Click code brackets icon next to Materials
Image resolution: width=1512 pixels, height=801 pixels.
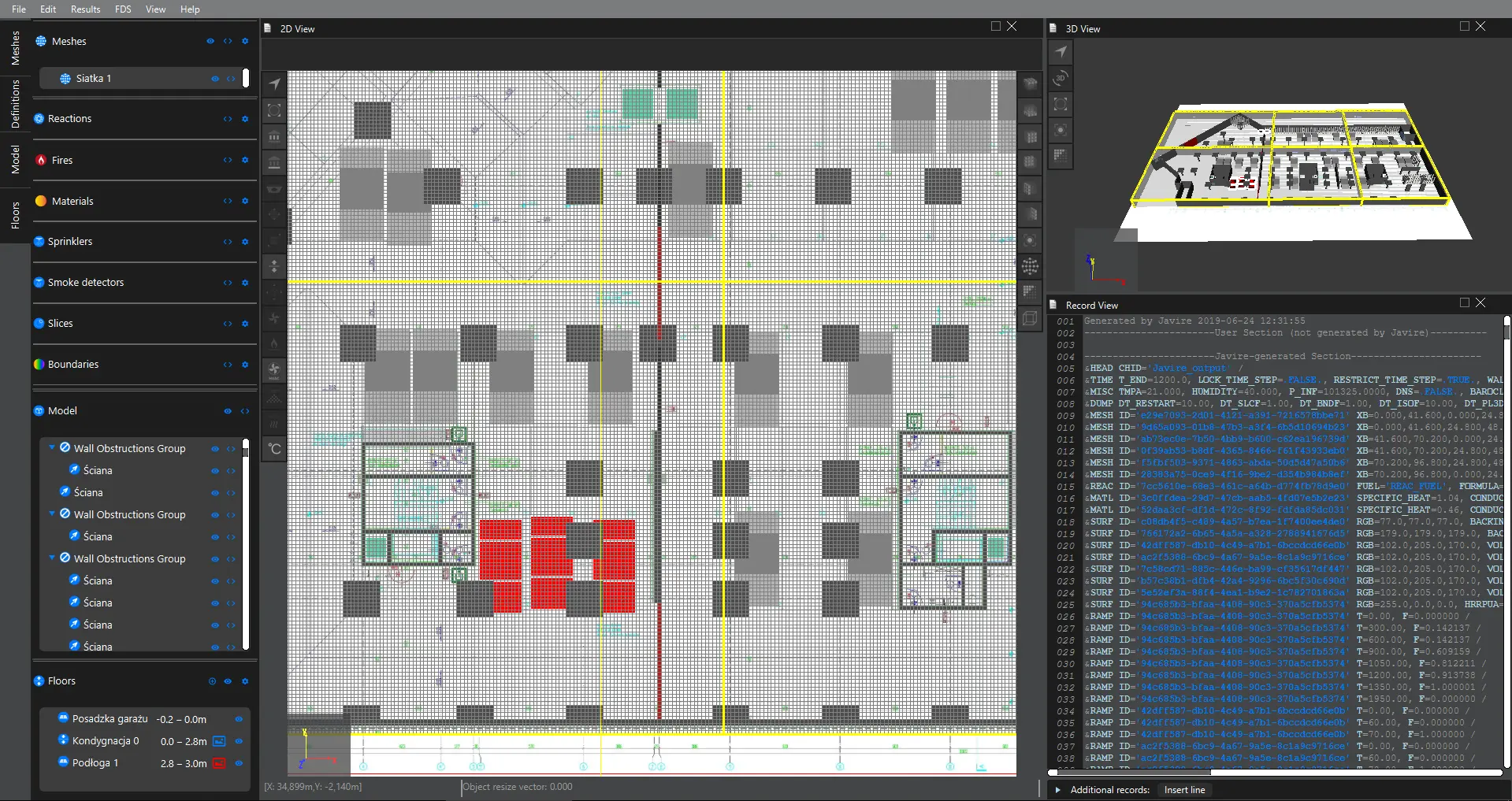[228, 201]
